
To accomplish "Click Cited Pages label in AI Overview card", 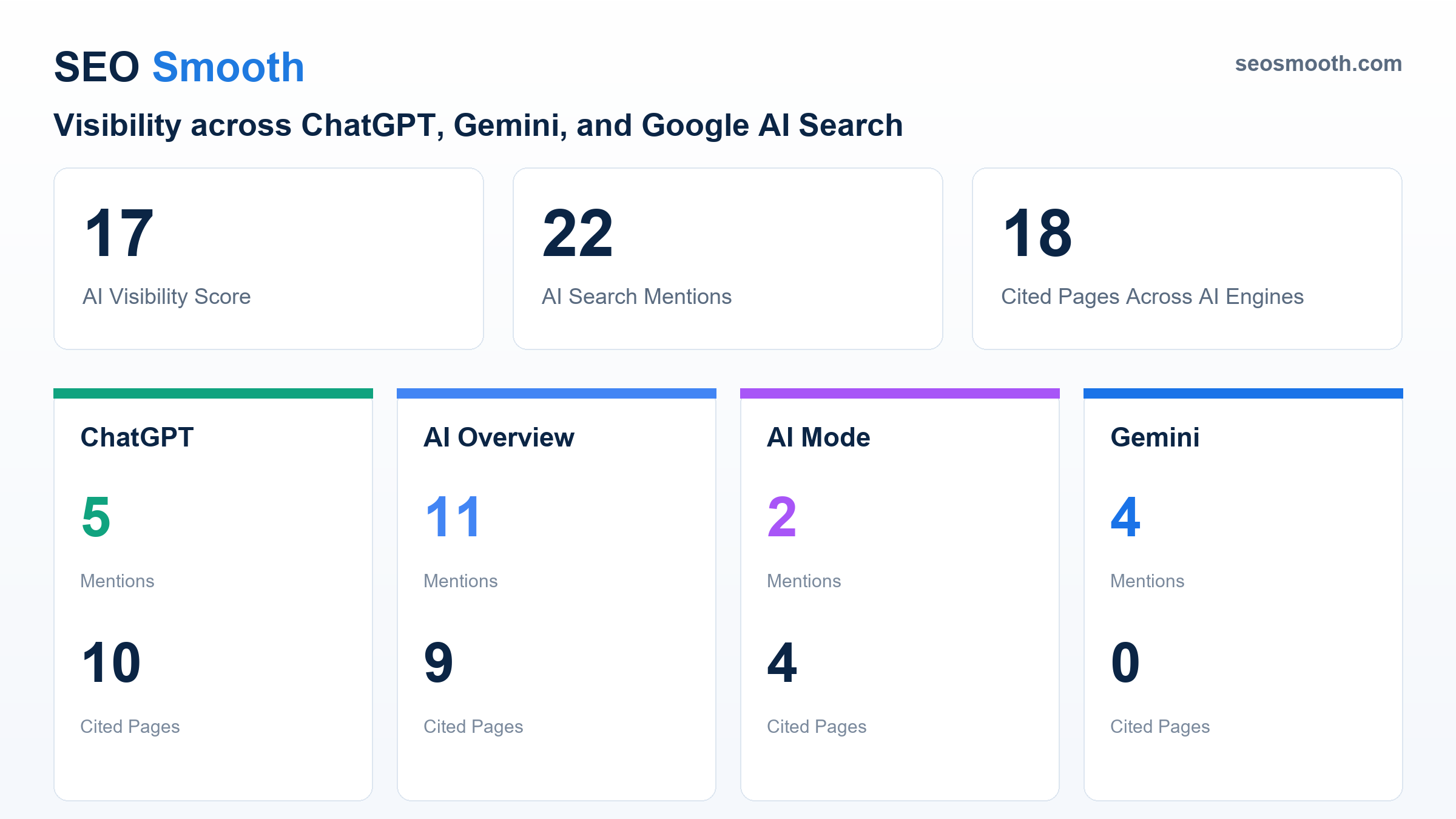I will (474, 727).
